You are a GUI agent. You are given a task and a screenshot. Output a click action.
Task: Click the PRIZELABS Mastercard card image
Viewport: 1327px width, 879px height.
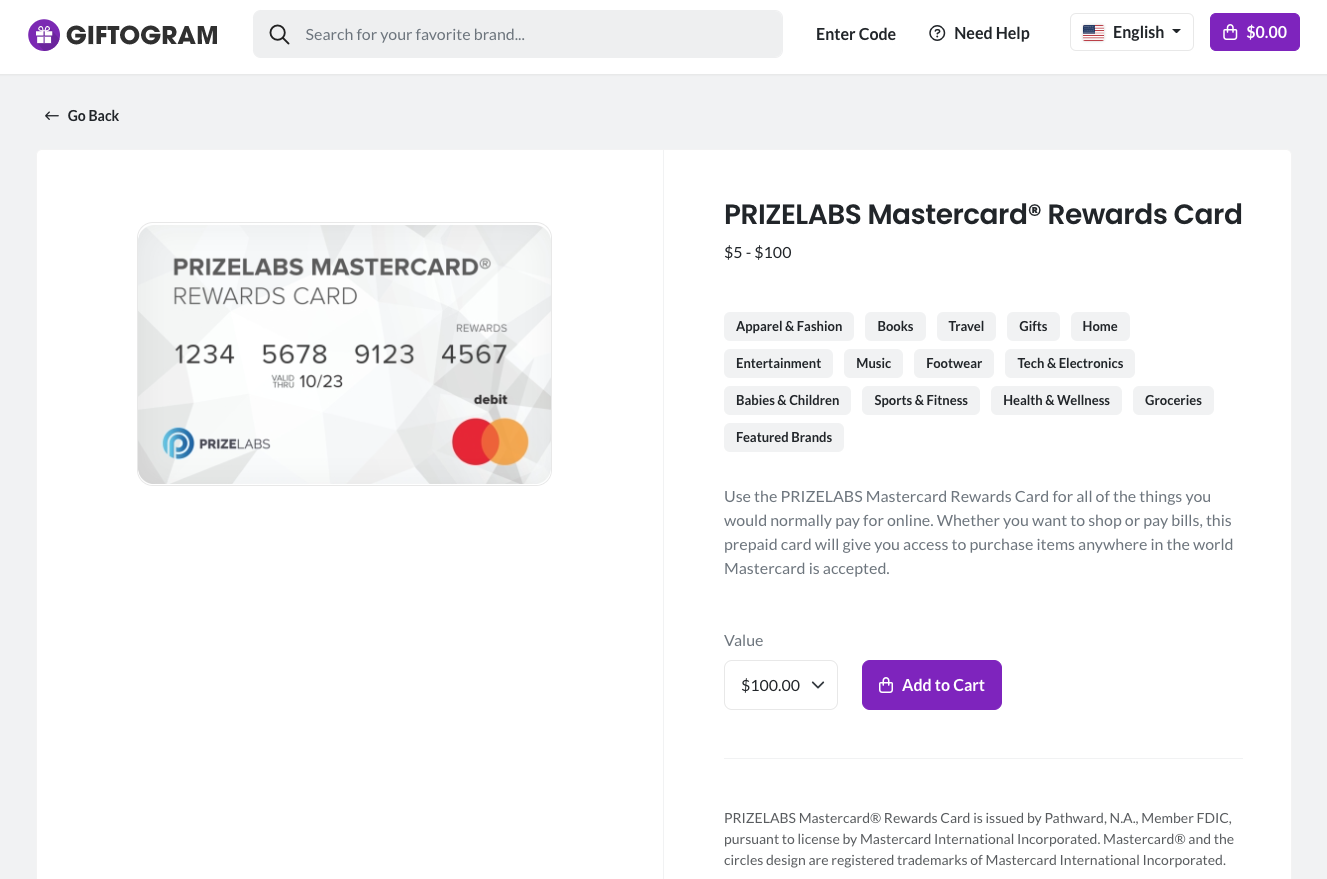click(344, 354)
